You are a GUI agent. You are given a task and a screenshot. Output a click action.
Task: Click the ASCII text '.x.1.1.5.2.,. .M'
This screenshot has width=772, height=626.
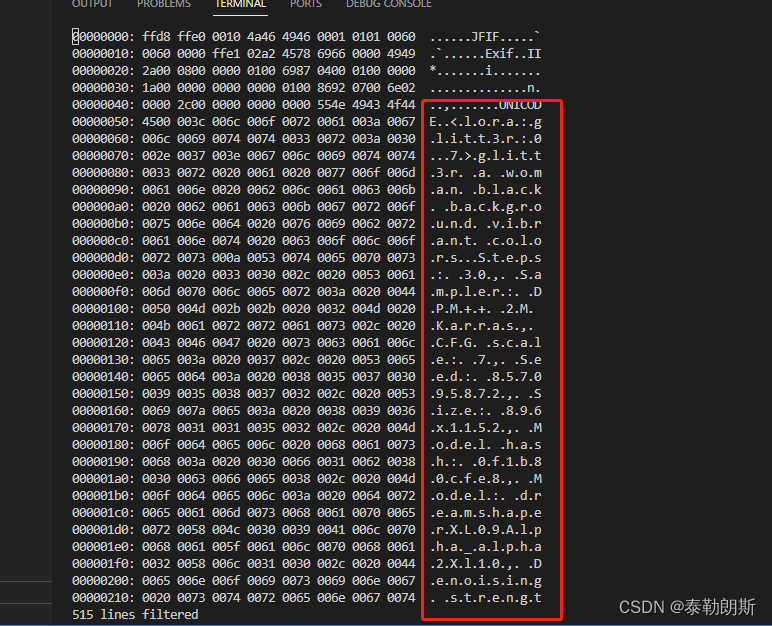(x=485, y=427)
